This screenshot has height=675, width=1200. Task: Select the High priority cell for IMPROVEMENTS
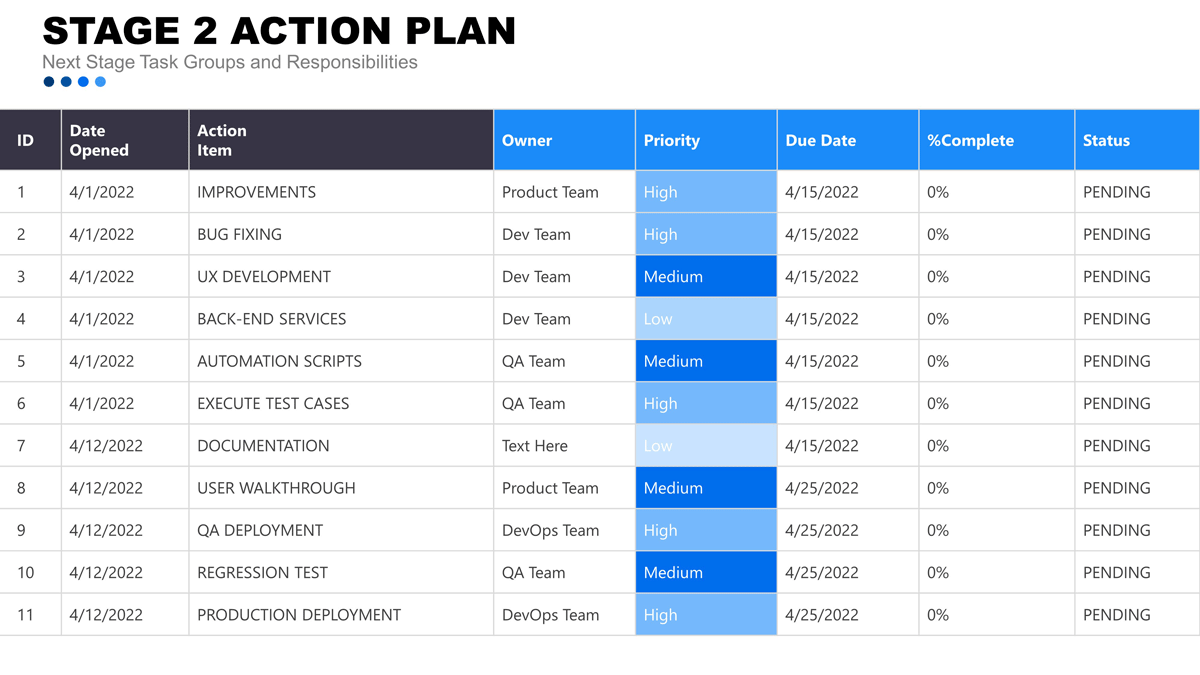[707, 192]
